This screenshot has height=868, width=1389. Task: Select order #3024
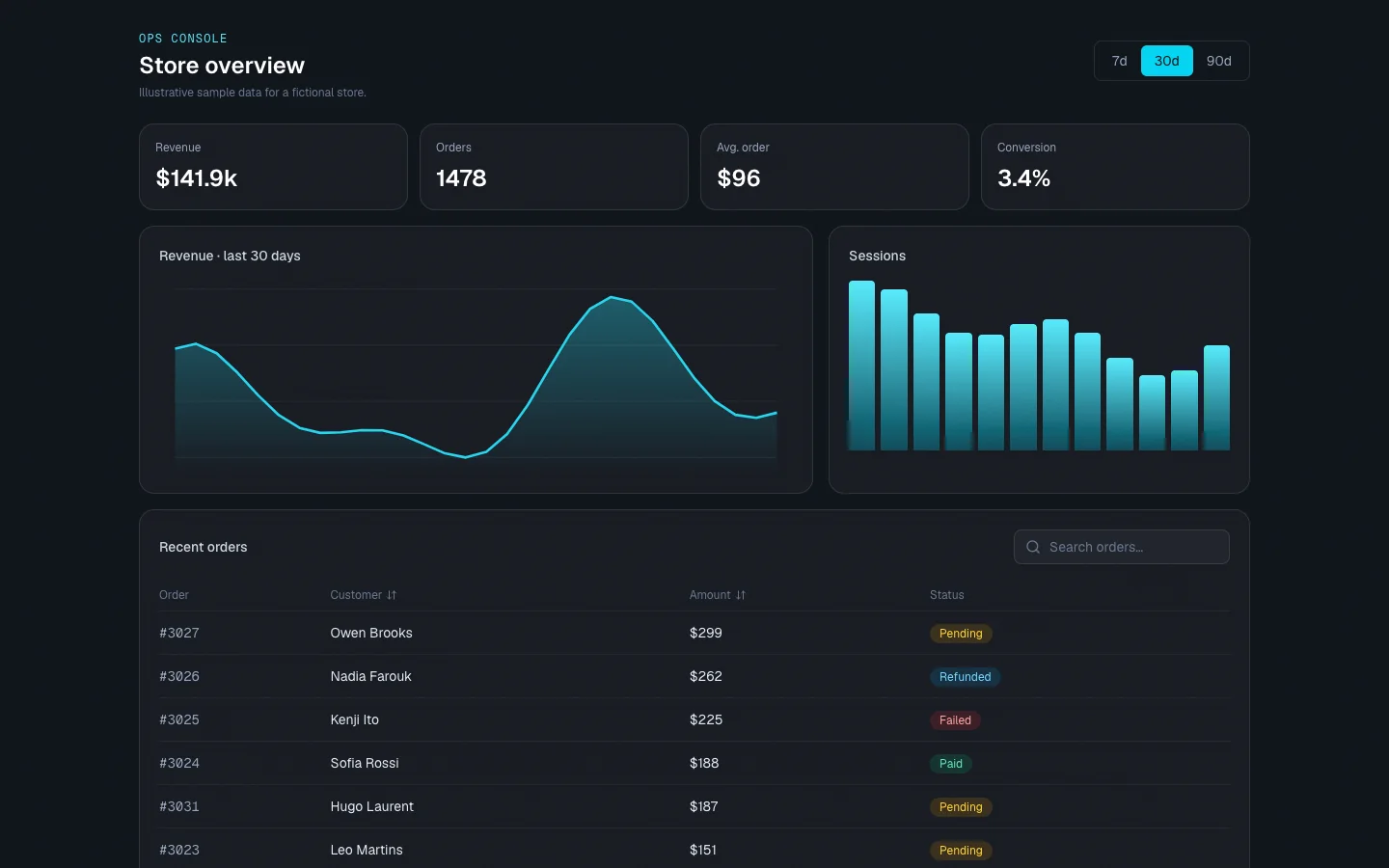point(179,763)
